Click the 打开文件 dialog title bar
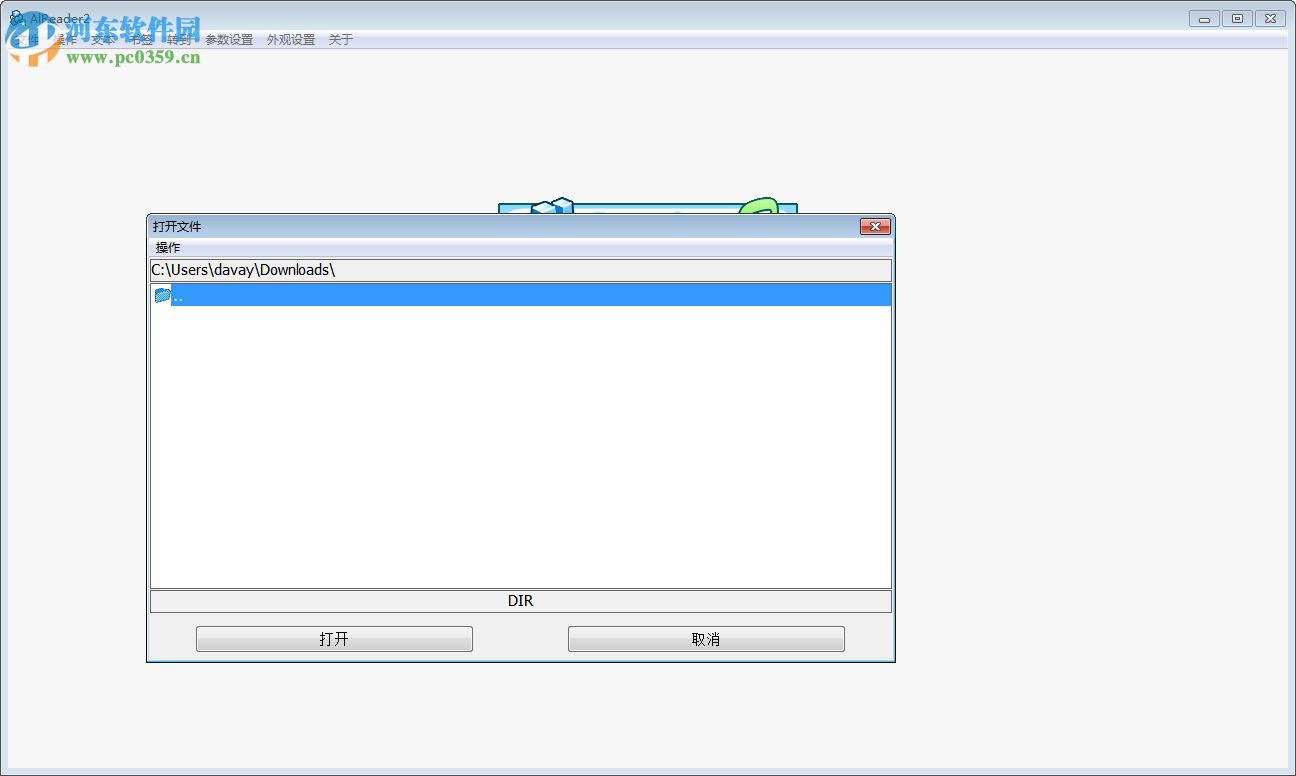The image size is (1296, 776). point(450,226)
